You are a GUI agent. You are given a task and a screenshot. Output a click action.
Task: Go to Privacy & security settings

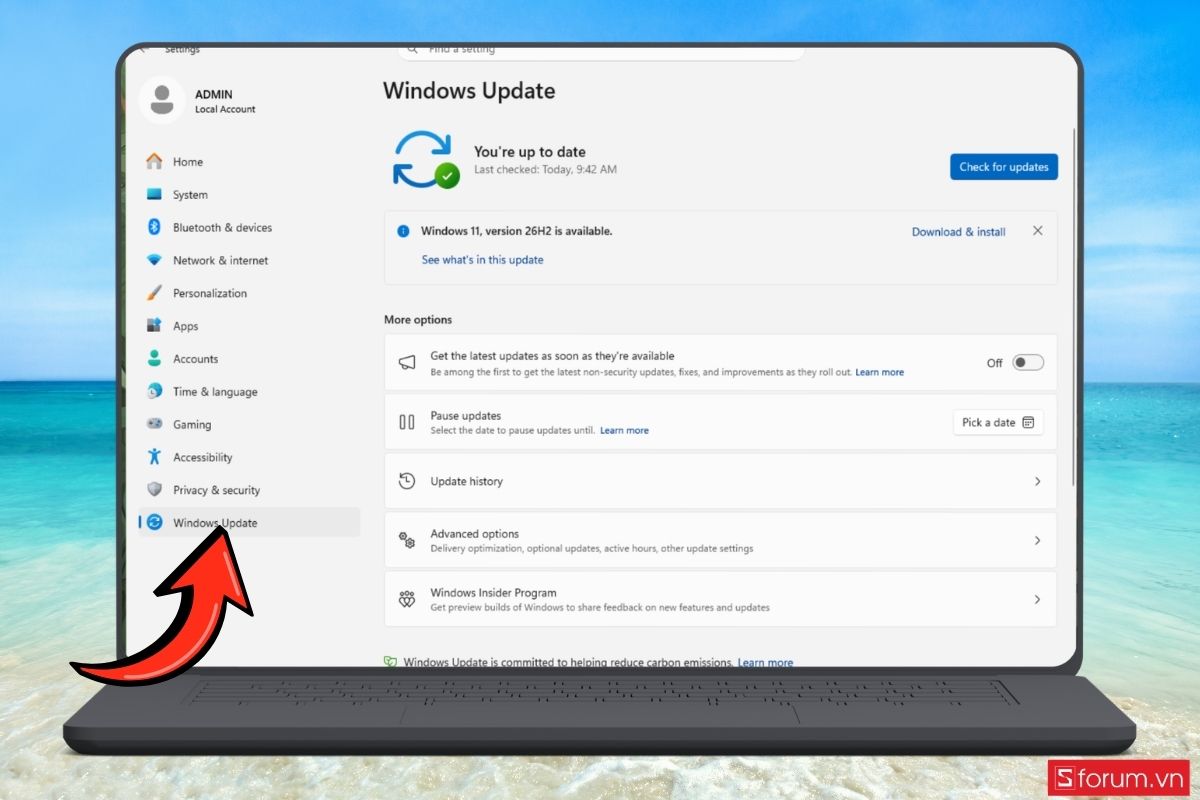click(249, 490)
